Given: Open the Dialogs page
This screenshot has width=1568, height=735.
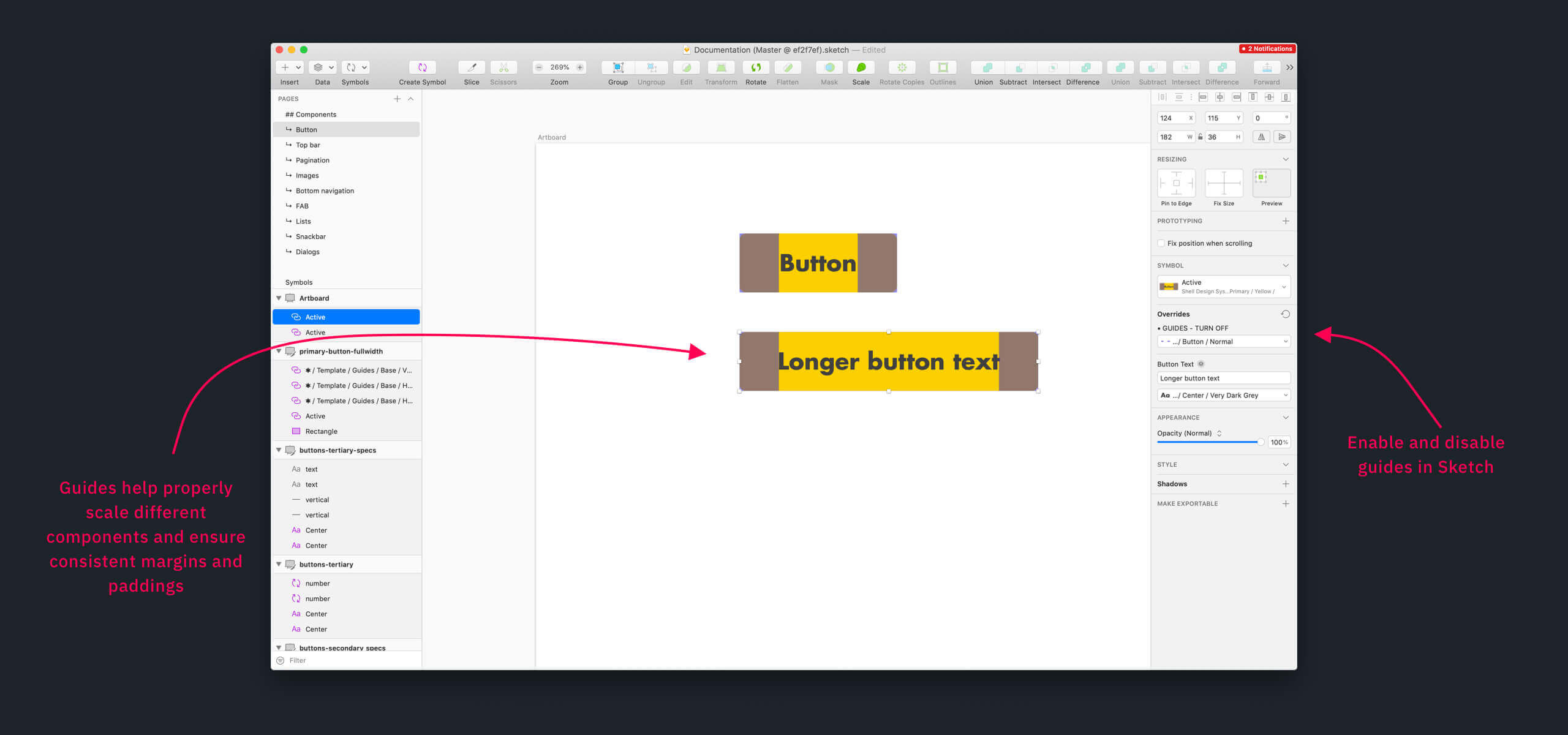Looking at the screenshot, I should (x=307, y=251).
